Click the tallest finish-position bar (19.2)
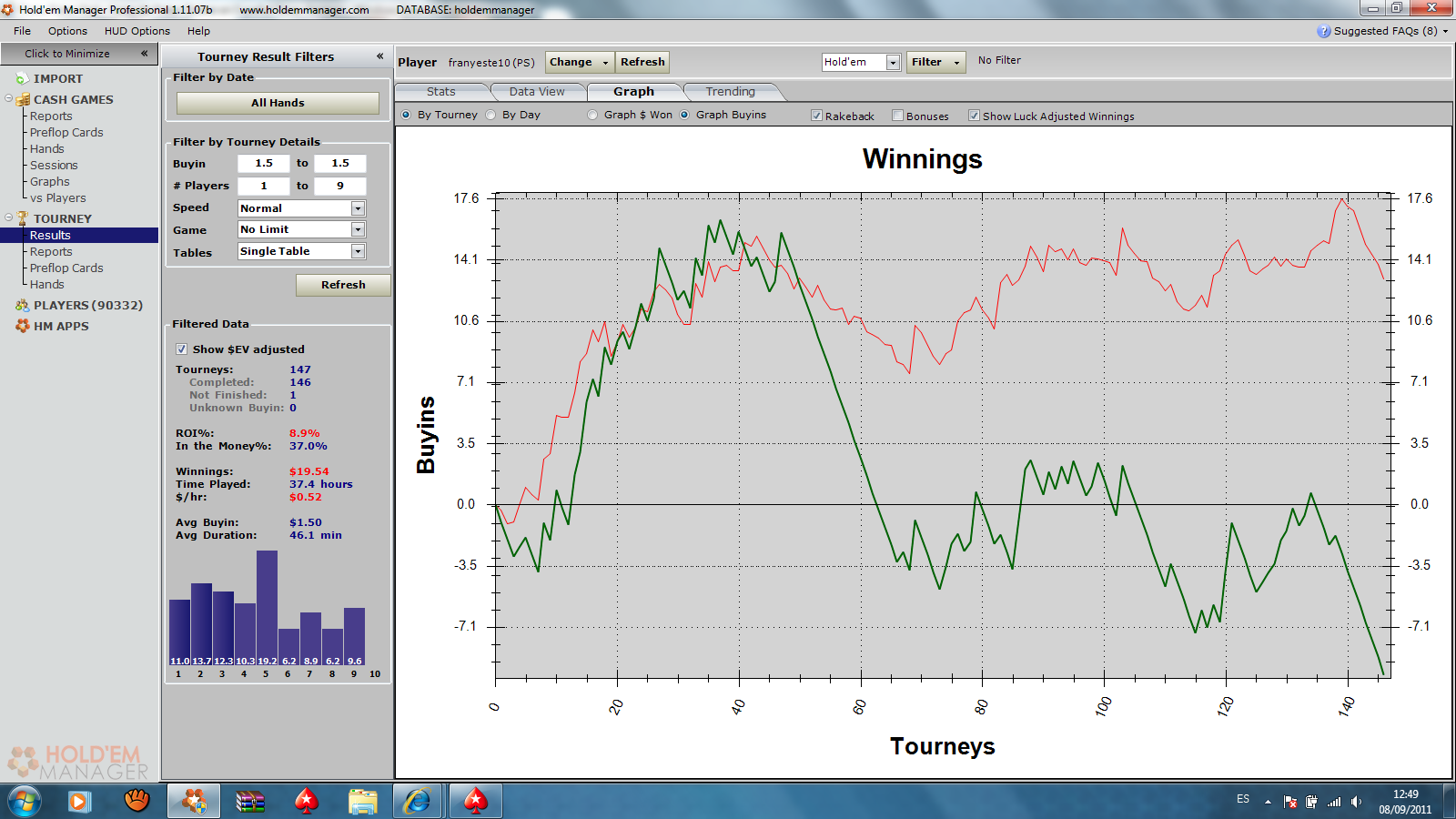The image size is (1456, 819). 267,608
